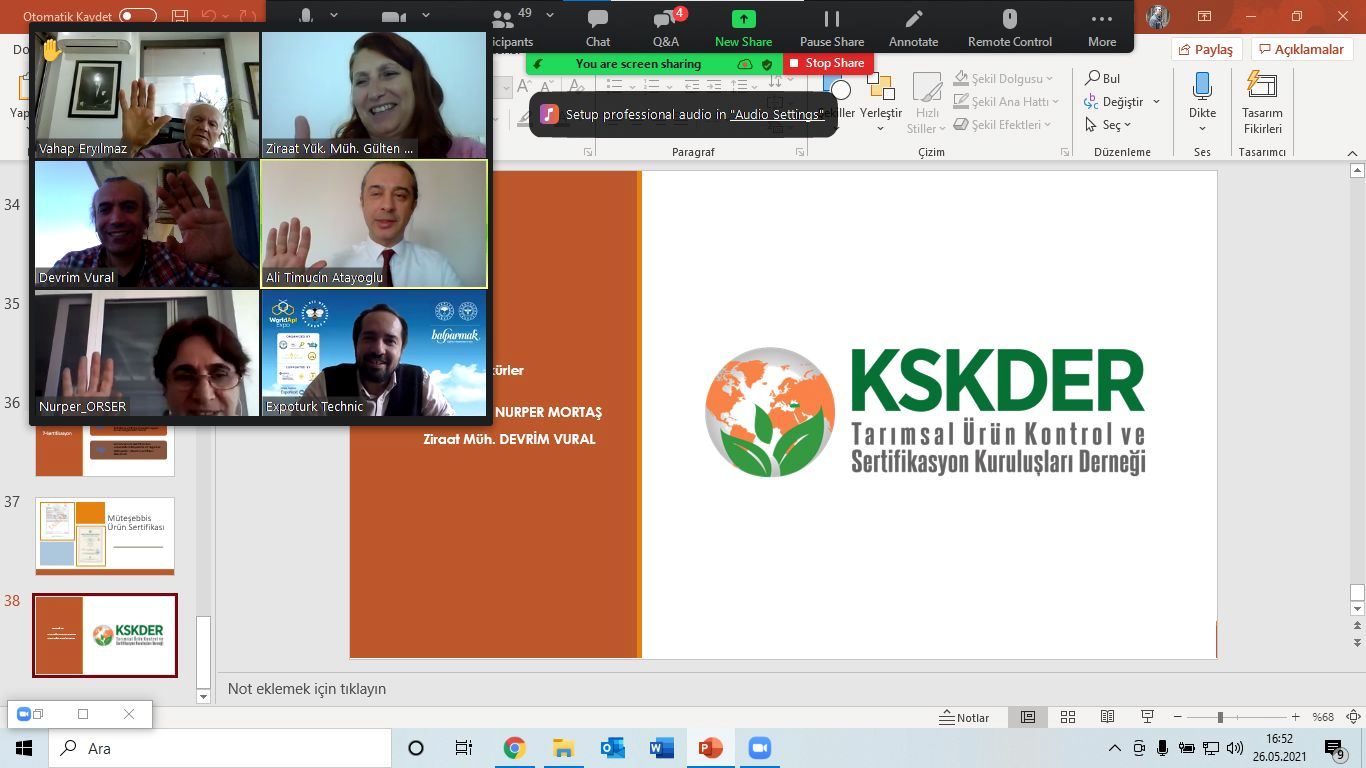Image resolution: width=1366 pixels, height=768 pixels.
Task: Pause the Zoom screen share
Action: pyautogui.click(x=832, y=28)
